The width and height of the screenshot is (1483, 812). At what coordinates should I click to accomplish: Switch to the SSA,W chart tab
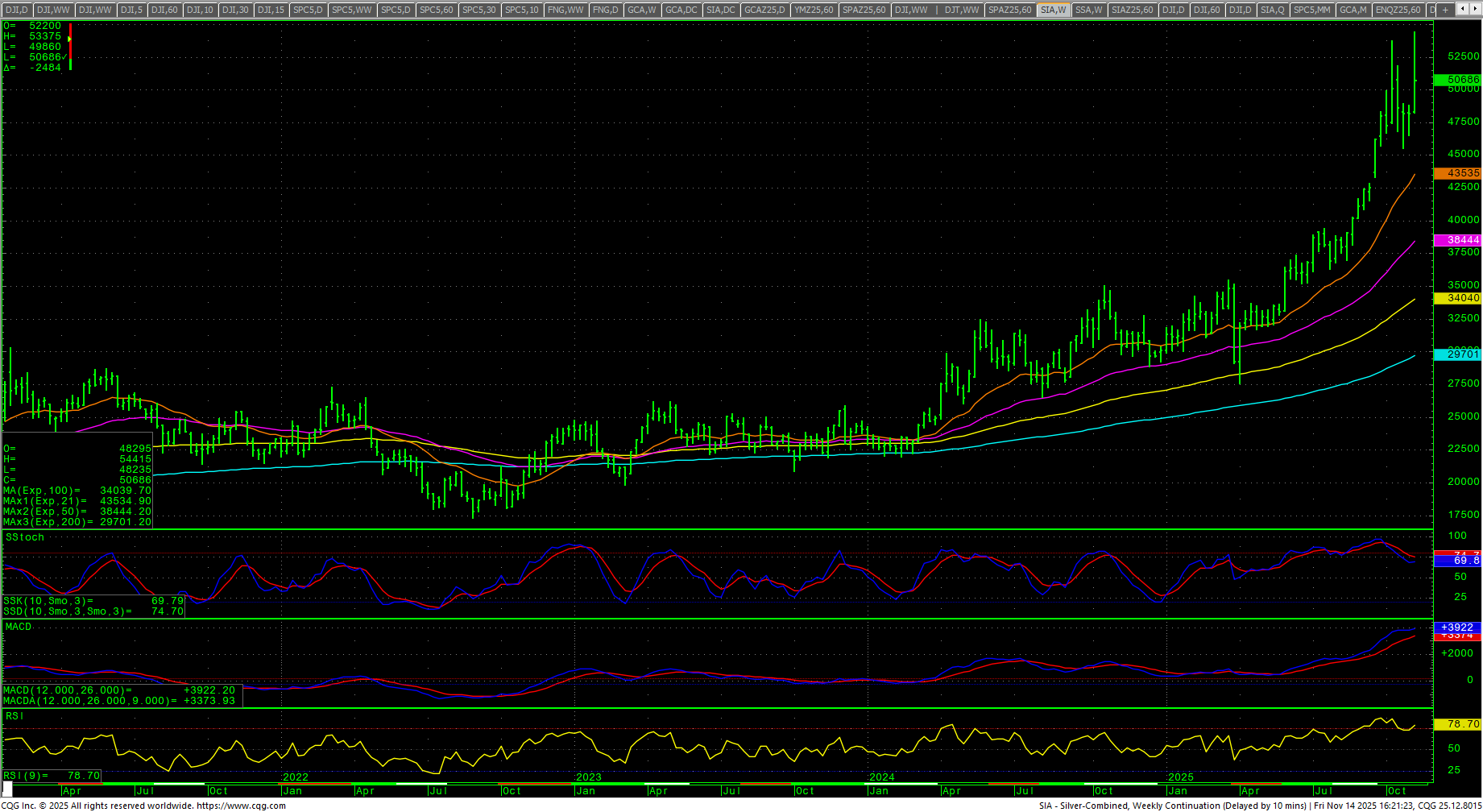point(1088,10)
